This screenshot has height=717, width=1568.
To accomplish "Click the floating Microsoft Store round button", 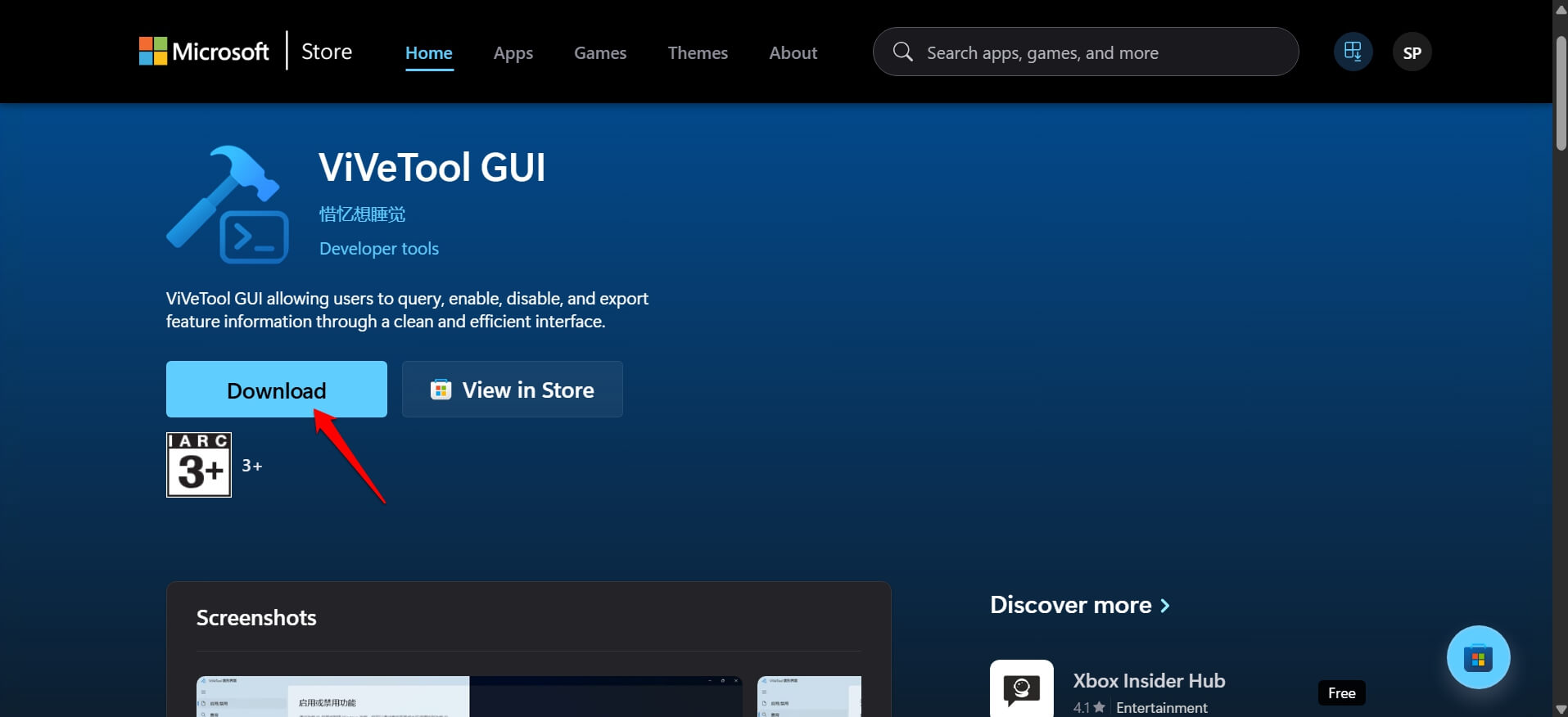I will pos(1478,657).
